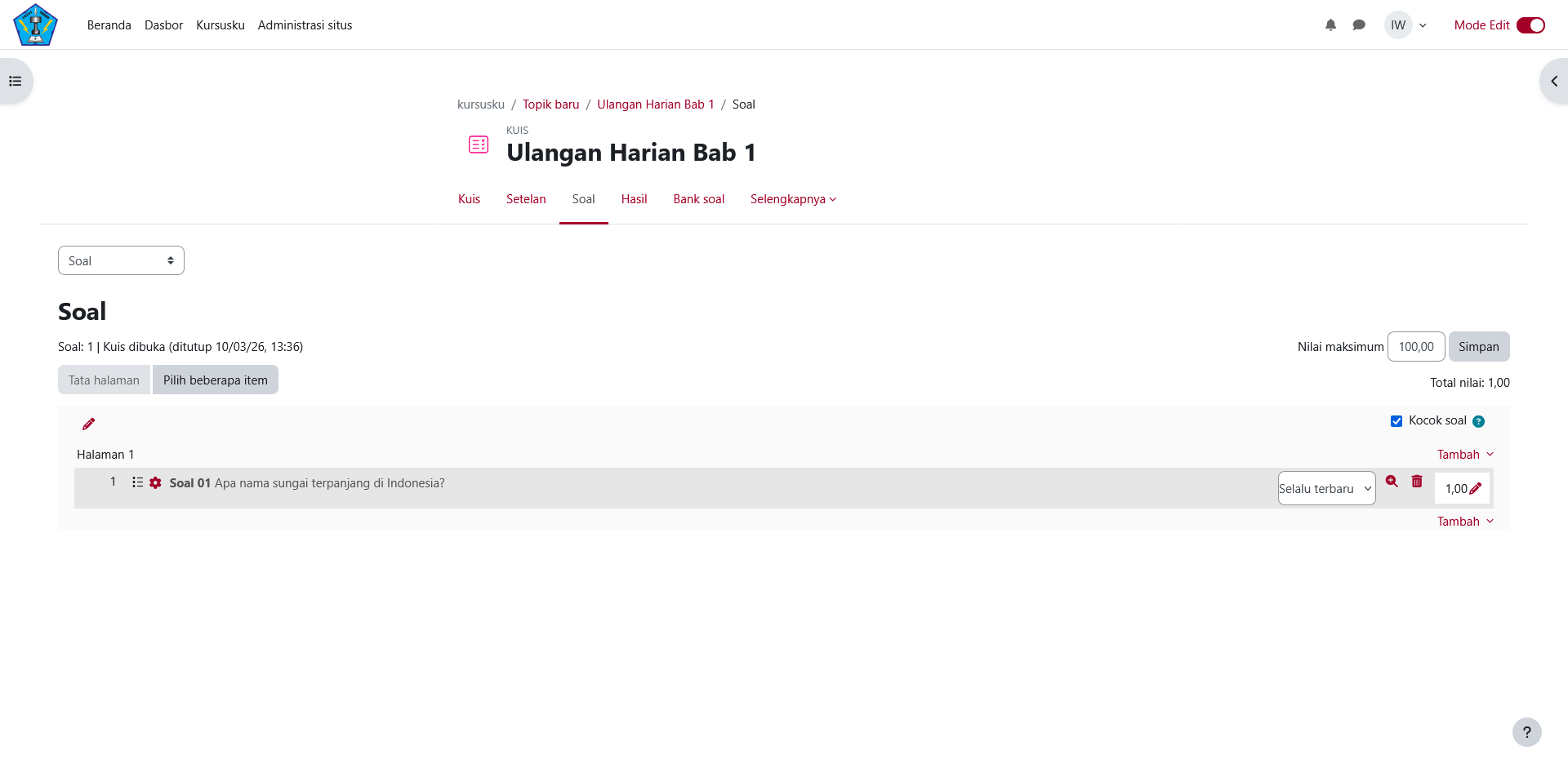Uncheck the Kocok soal checkbox
Viewport: 1568px width, 773px height.
point(1396,421)
